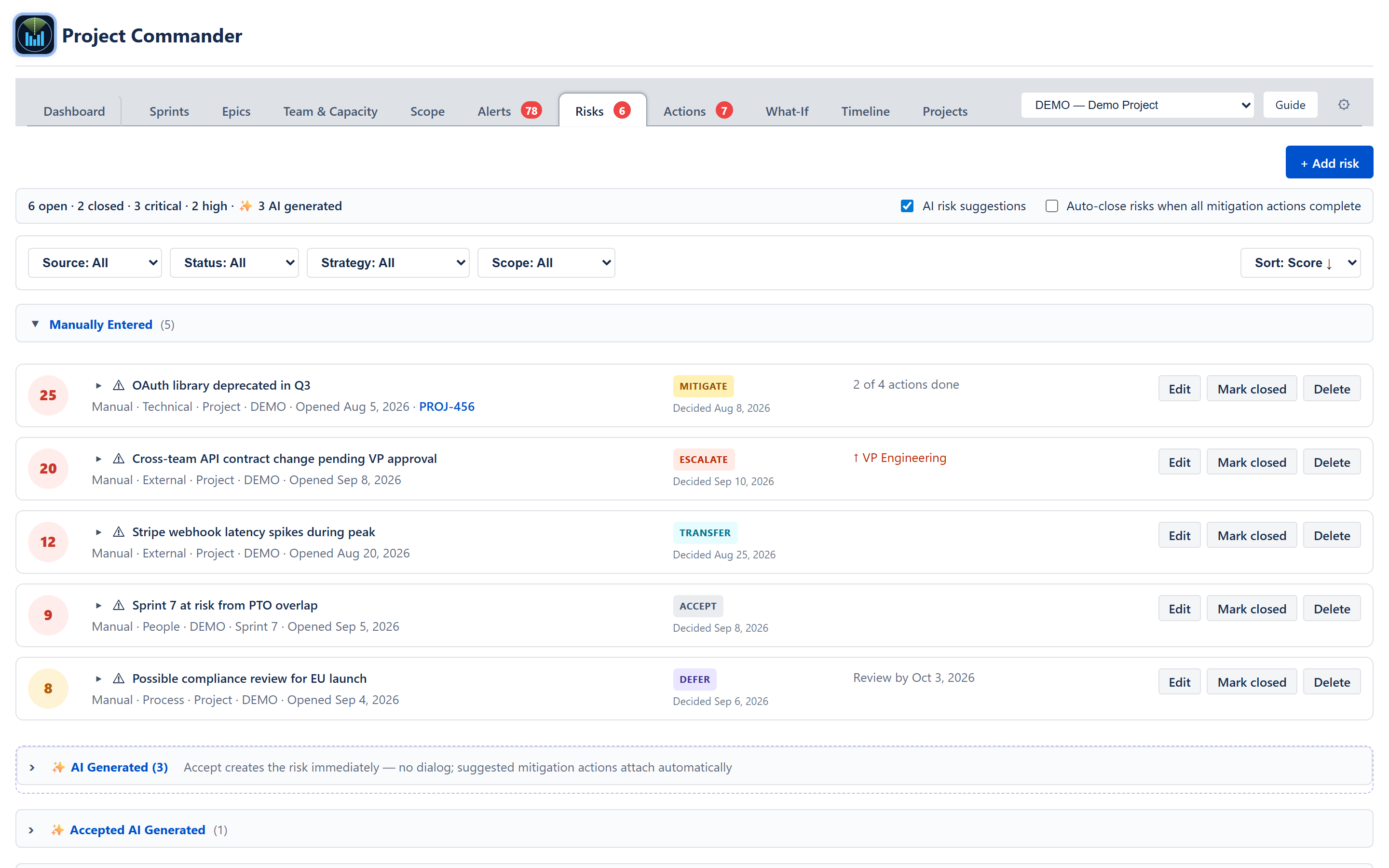Switch to the What-If tab

pyautogui.click(x=787, y=111)
